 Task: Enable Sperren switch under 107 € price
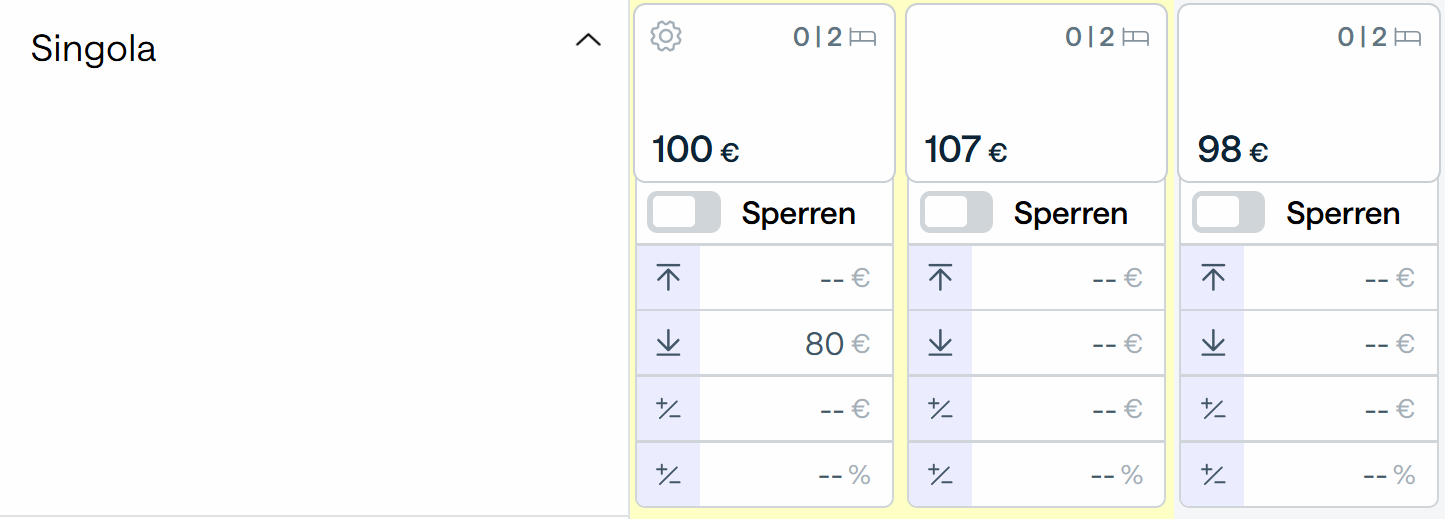point(956,213)
